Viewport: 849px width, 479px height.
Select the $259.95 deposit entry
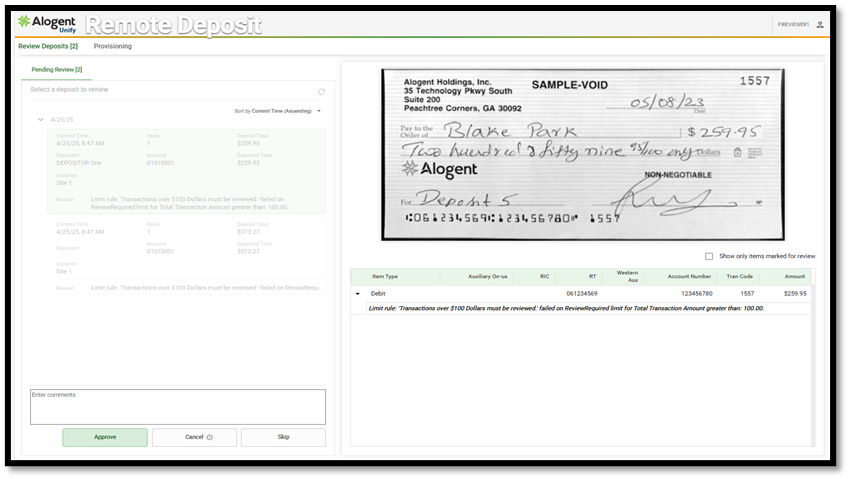pos(187,170)
